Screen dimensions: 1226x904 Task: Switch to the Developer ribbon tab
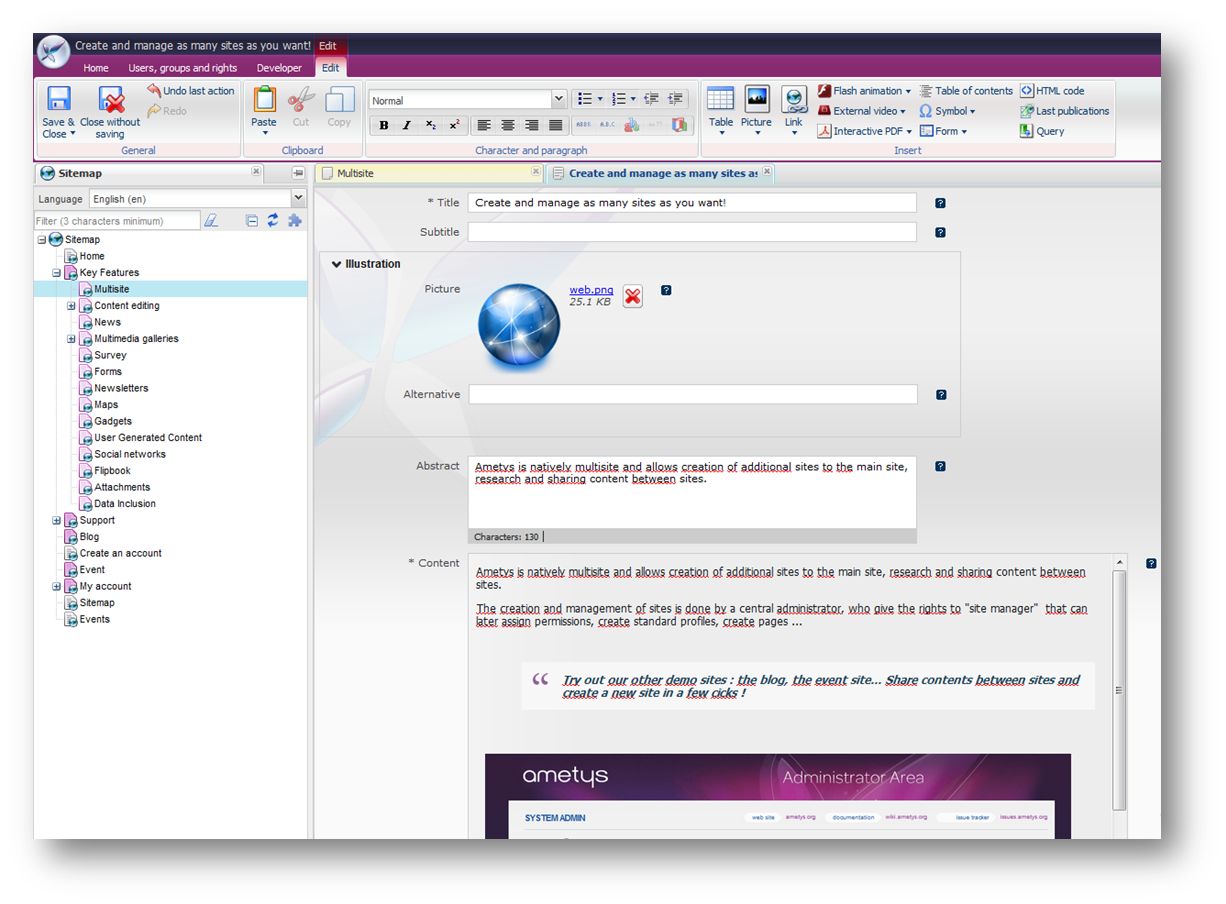[x=279, y=67]
